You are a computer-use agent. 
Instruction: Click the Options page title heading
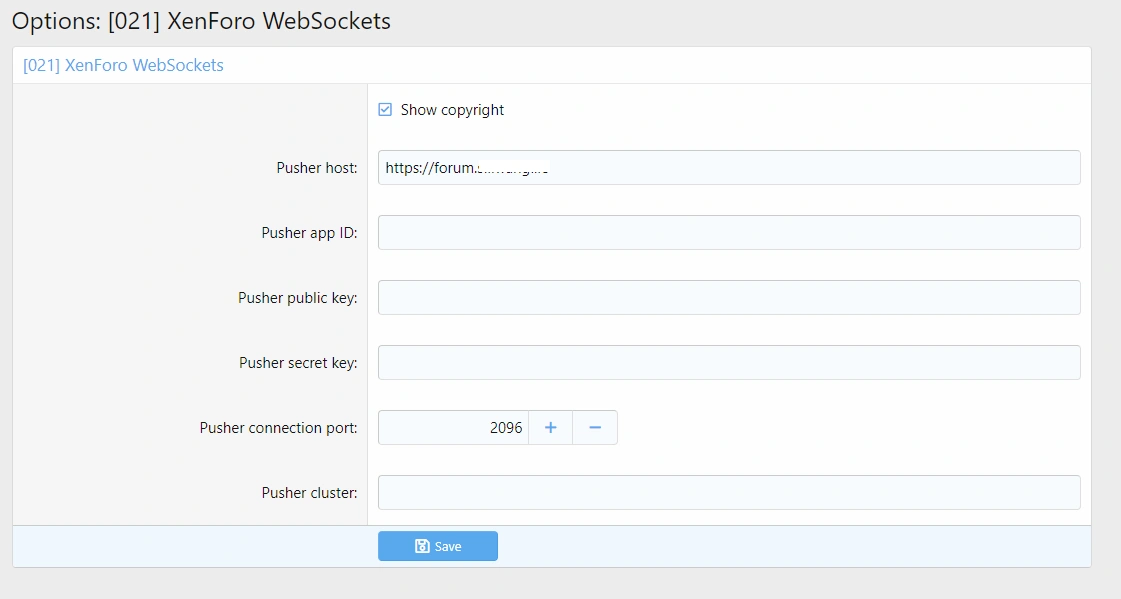(x=201, y=21)
